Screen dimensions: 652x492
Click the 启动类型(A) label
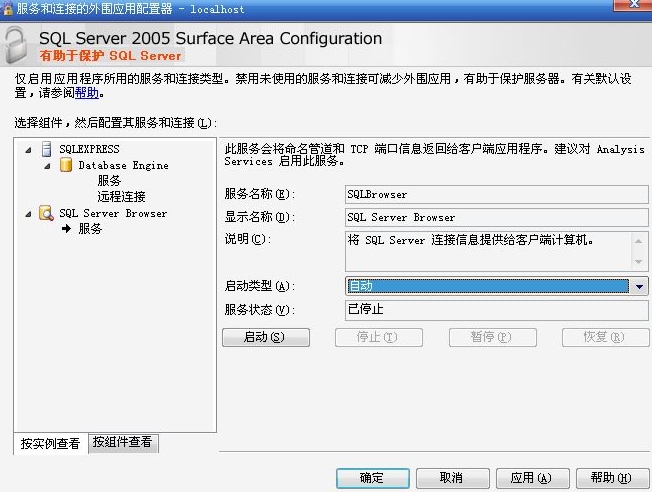point(260,286)
